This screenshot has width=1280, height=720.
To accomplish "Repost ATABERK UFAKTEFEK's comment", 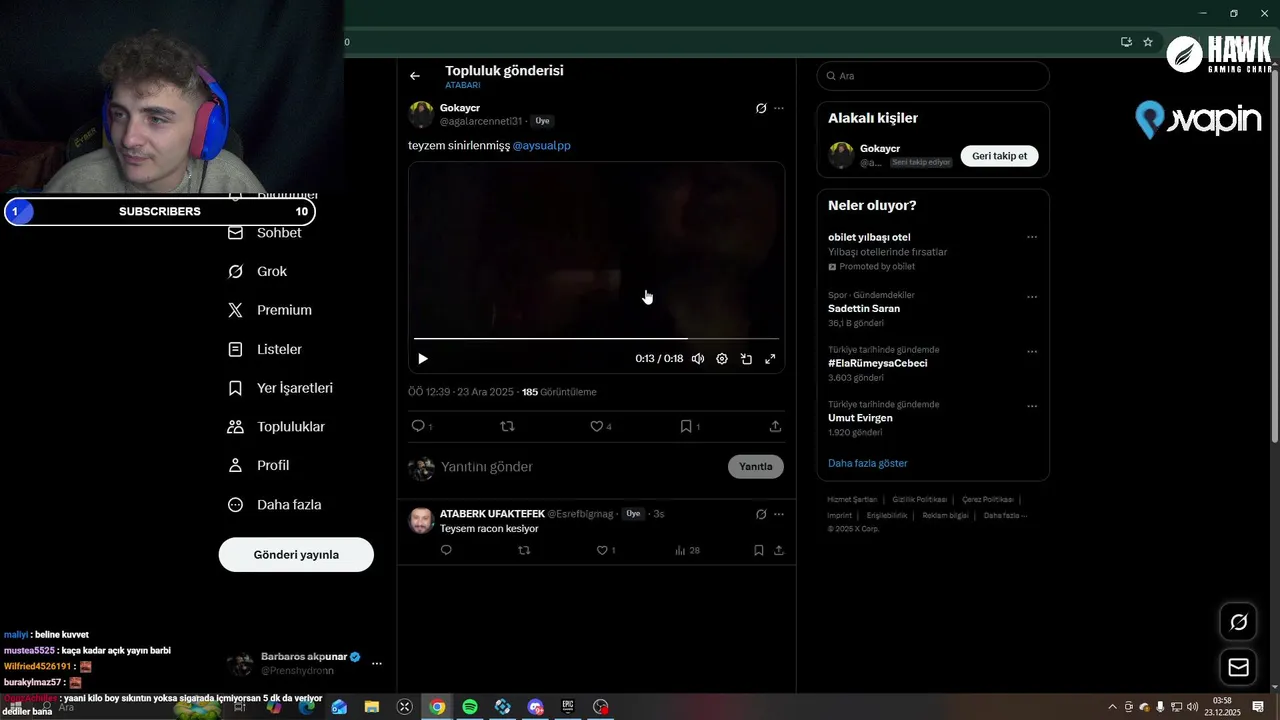I will coord(524,550).
